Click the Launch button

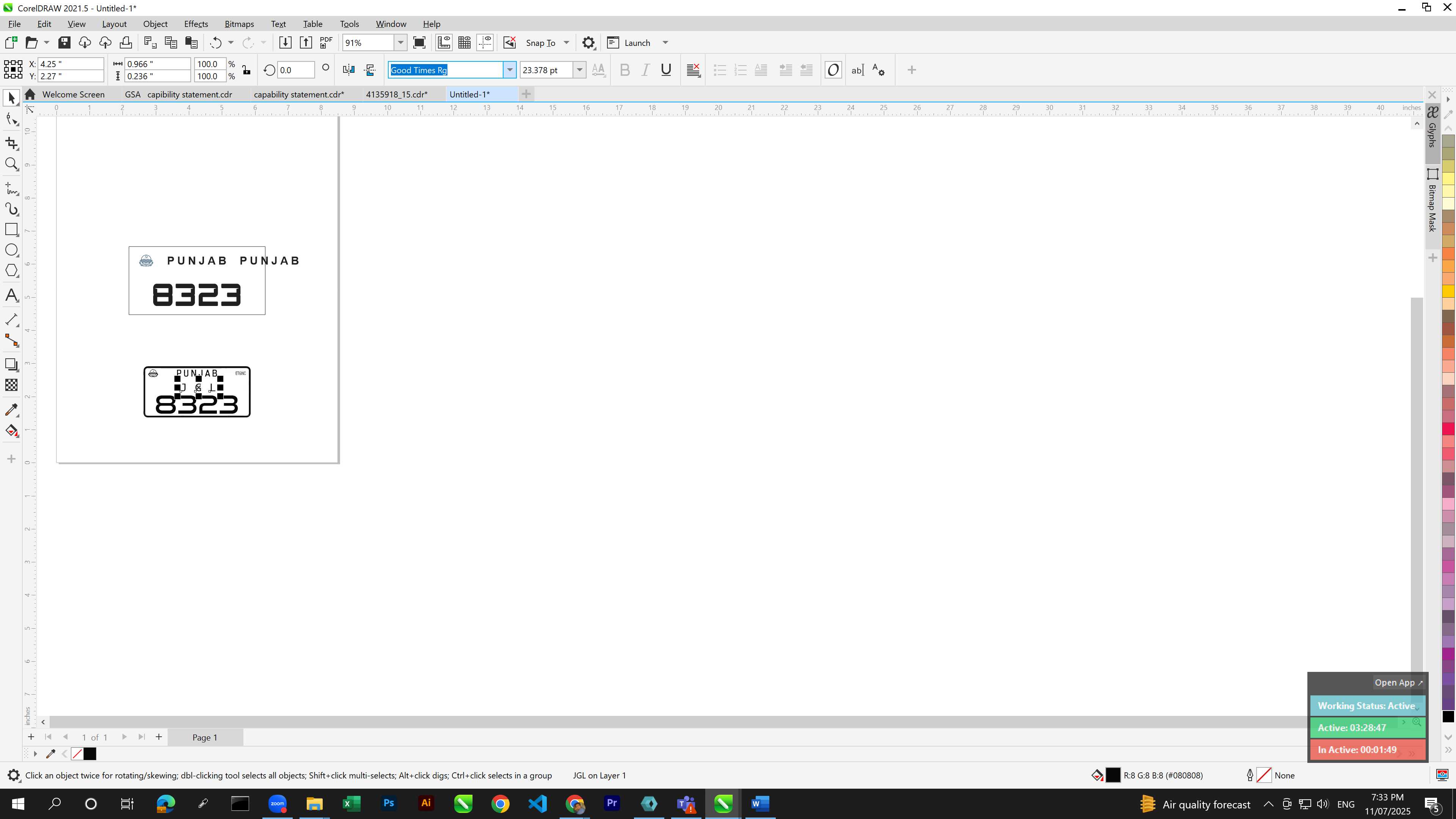pos(629,42)
